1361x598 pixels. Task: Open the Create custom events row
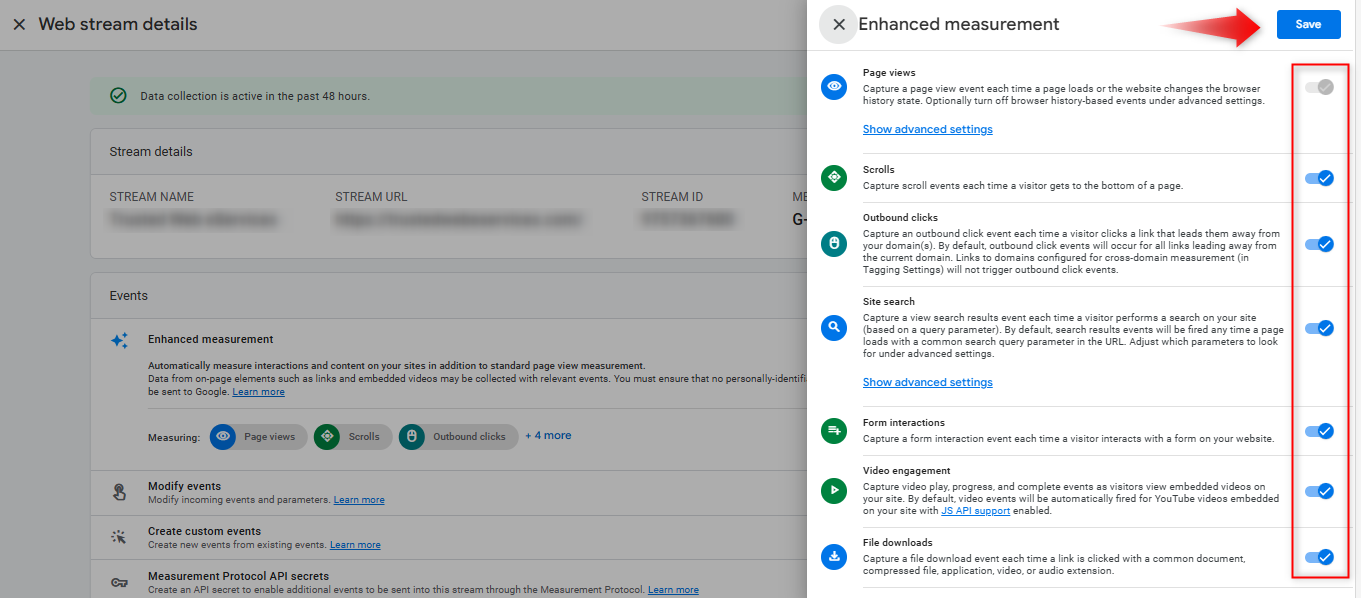[x=448, y=537]
